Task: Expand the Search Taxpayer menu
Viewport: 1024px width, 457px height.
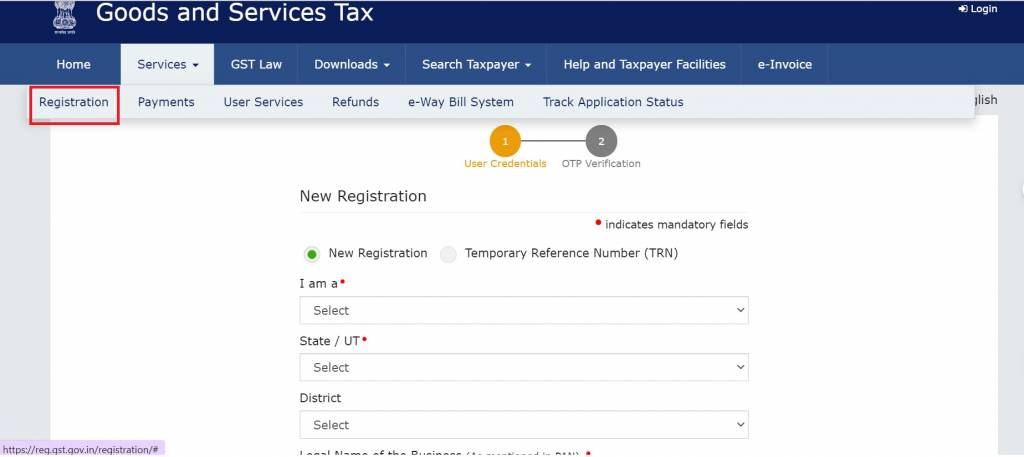Action: [x=477, y=64]
